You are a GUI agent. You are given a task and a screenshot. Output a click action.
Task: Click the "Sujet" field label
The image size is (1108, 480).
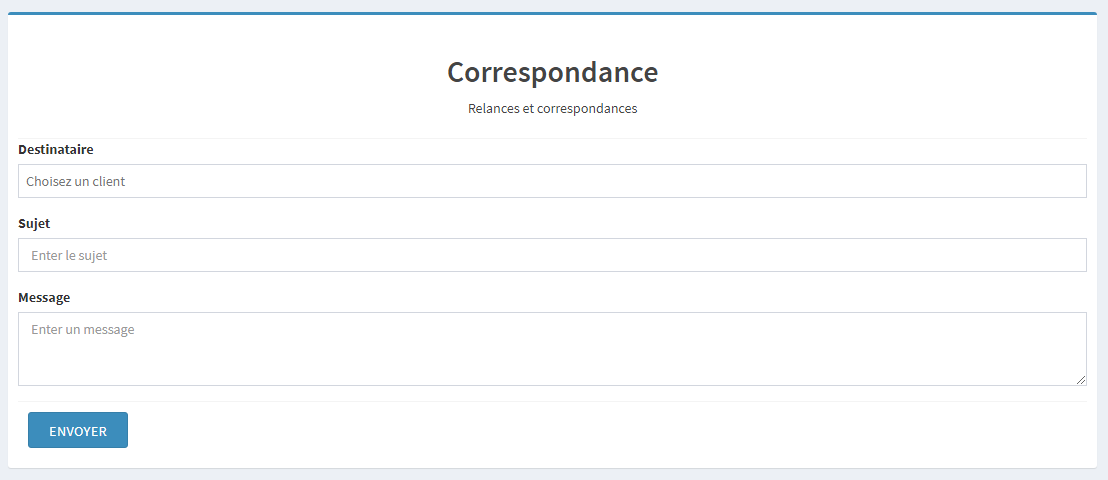[34, 223]
